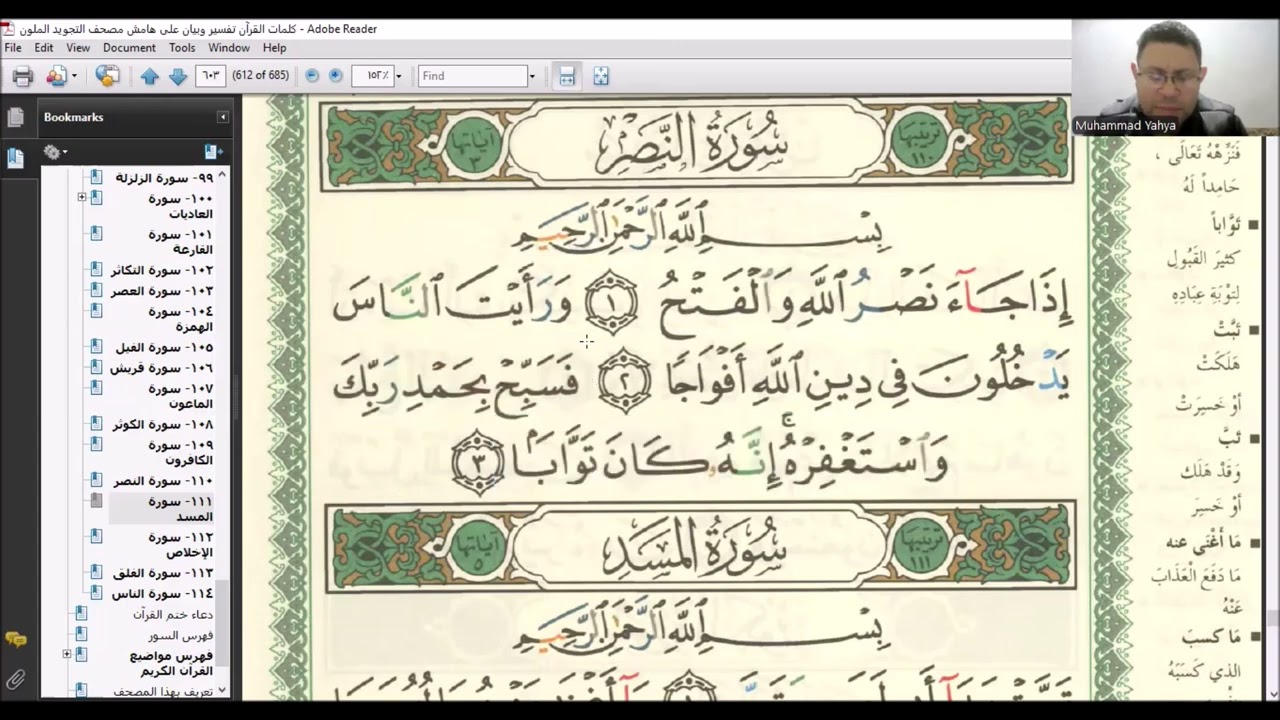Select bookmark ١٠٣ سورة العصر
The image size is (1280, 720).
163,291
